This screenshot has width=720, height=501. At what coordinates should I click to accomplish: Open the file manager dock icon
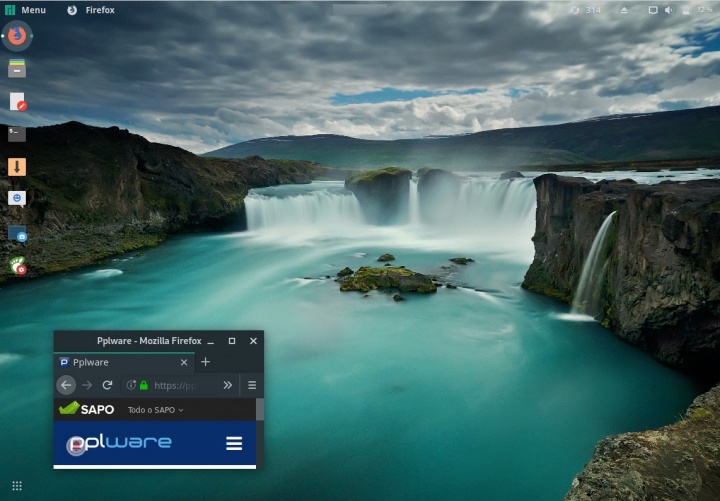pyautogui.click(x=17, y=68)
